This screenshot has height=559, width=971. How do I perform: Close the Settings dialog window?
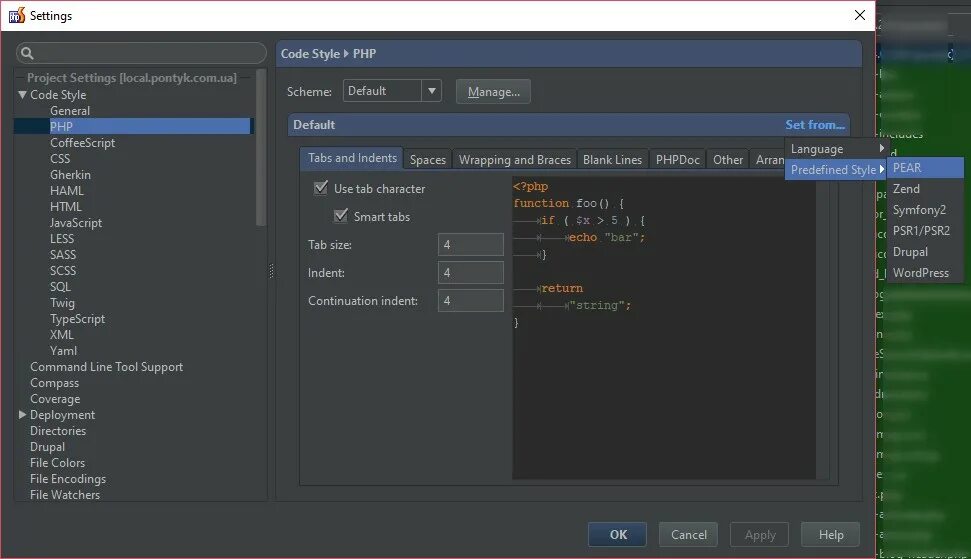pos(860,15)
